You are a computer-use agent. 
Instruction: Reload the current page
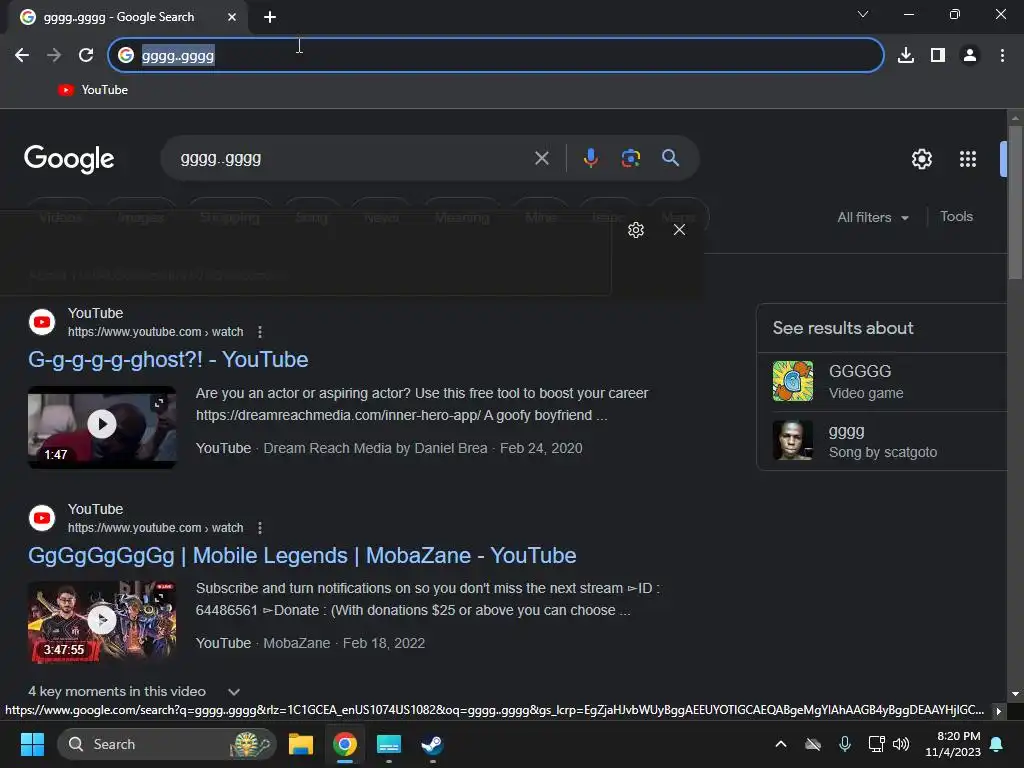click(86, 56)
